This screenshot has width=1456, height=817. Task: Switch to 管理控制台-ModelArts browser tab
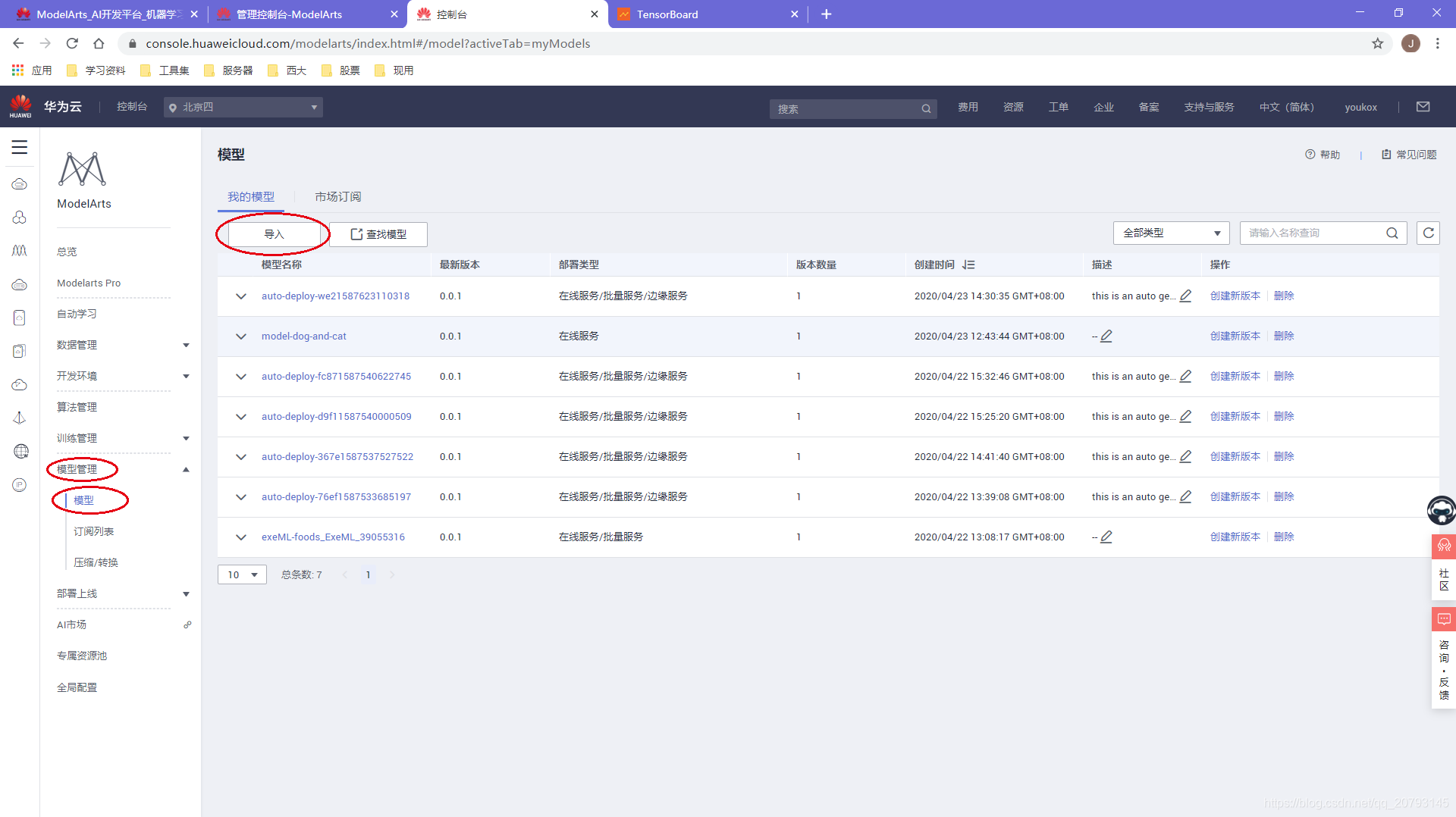click(306, 14)
